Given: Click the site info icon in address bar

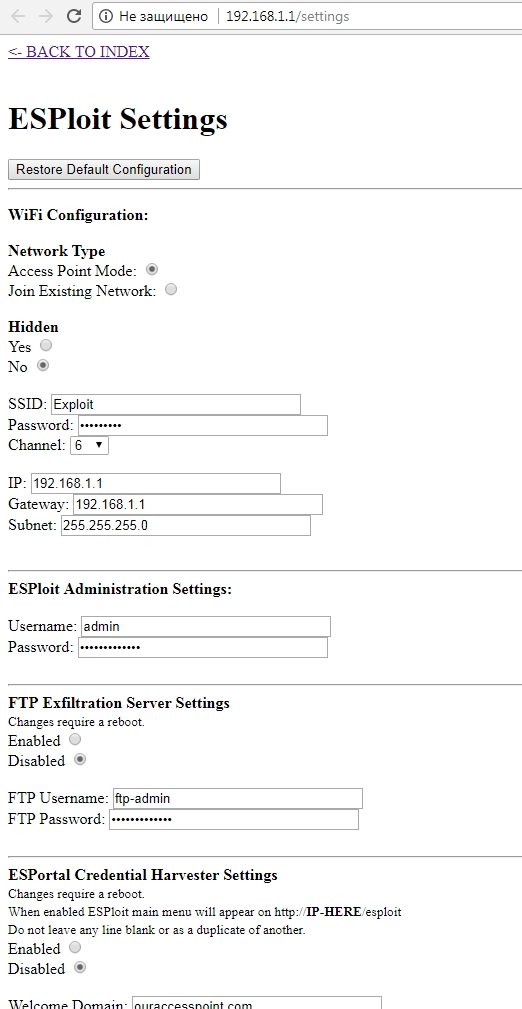Looking at the screenshot, I should pyautogui.click(x=106, y=16).
